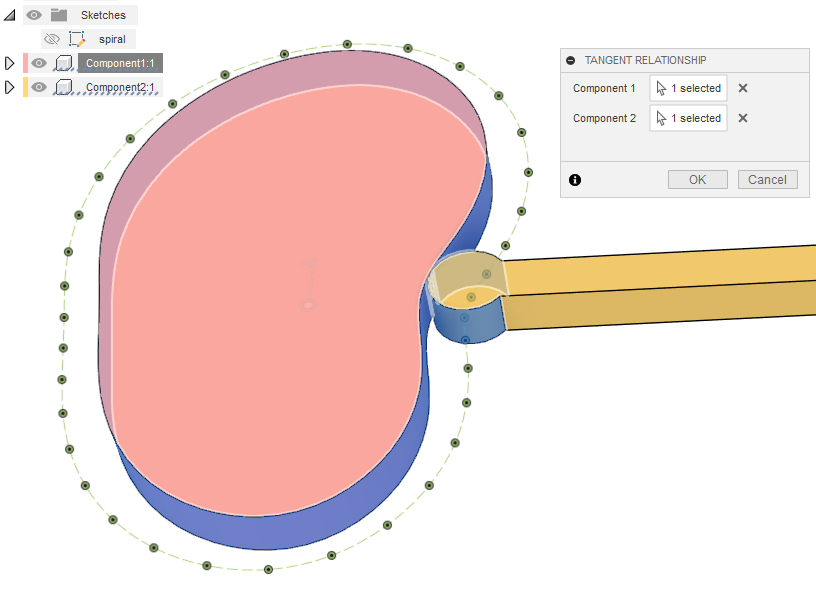Image resolution: width=816 pixels, height=597 pixels.
Task: Show the hidden spiral sketch
Action: 51,39
